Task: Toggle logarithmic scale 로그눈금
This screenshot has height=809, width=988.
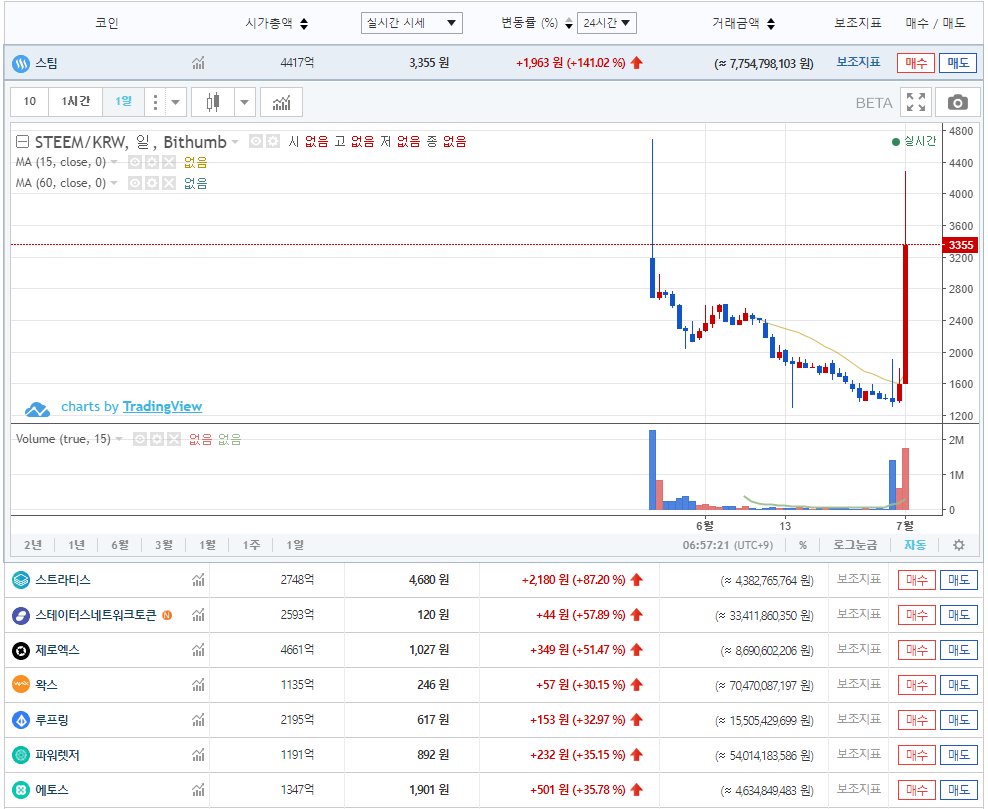Action: tap(854, 545)
